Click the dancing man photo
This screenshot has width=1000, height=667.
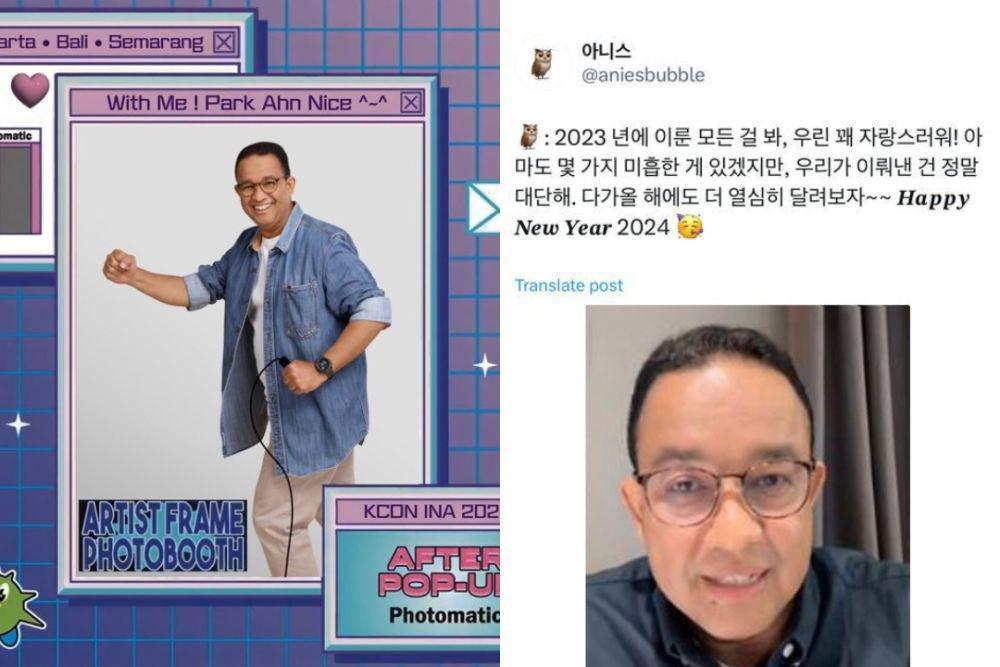tap(249, 351)
